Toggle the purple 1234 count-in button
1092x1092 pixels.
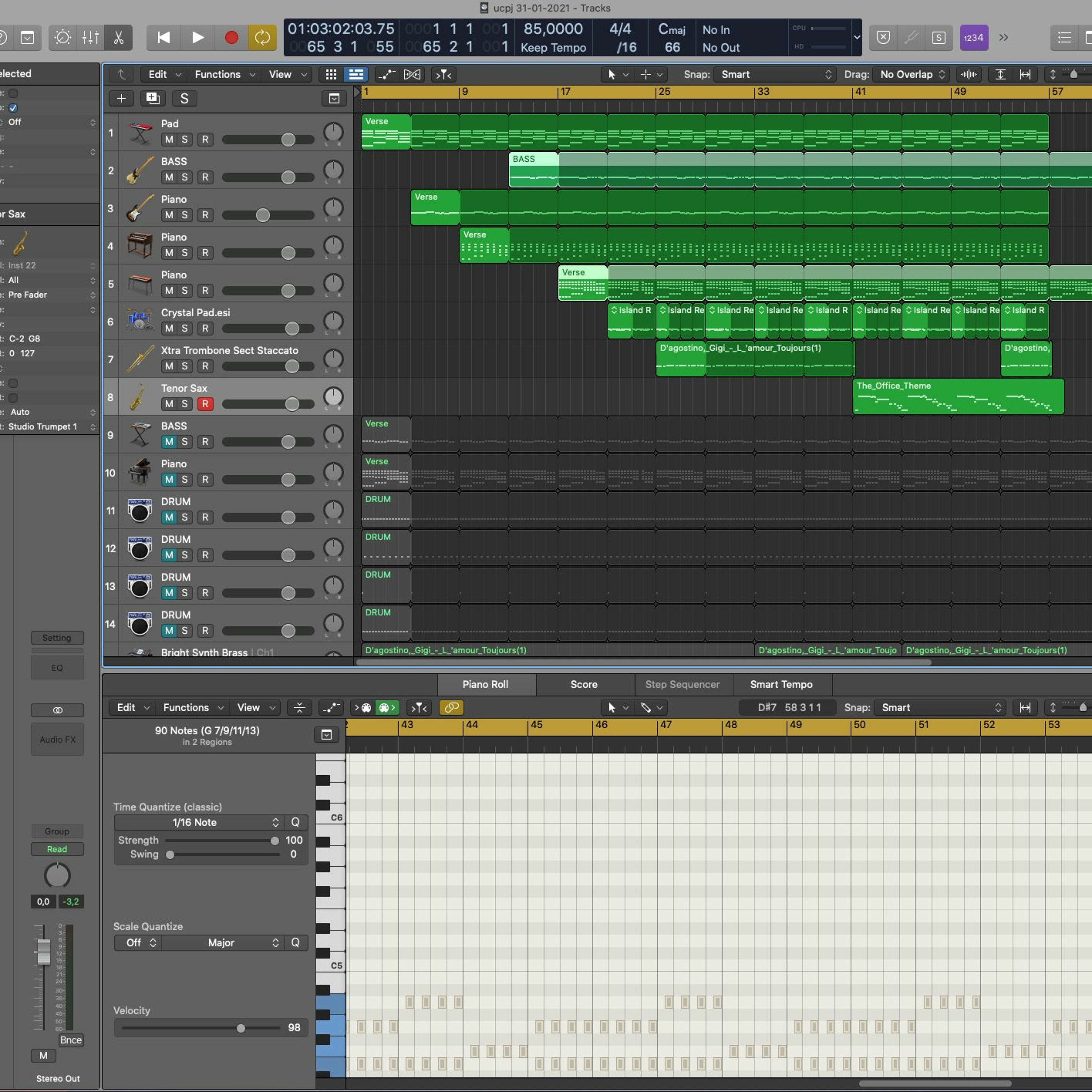click(973, 38)
